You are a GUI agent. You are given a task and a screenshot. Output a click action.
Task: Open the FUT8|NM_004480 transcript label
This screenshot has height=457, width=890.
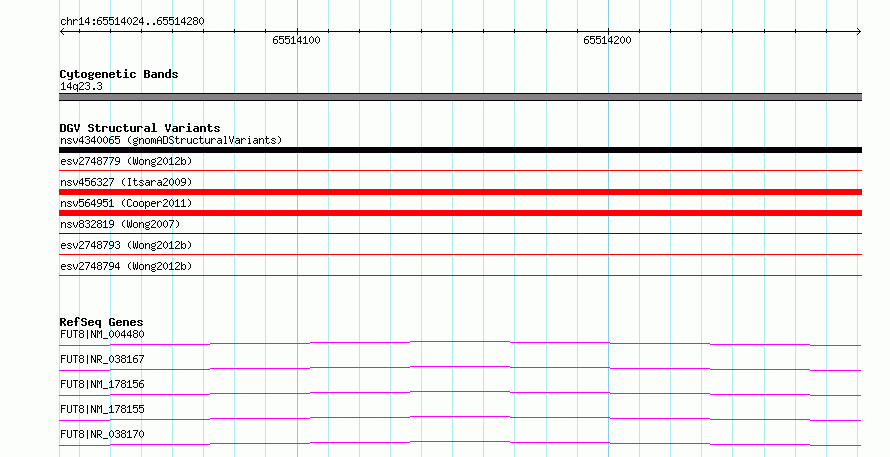pyautogui.click(x=102, y=334)
